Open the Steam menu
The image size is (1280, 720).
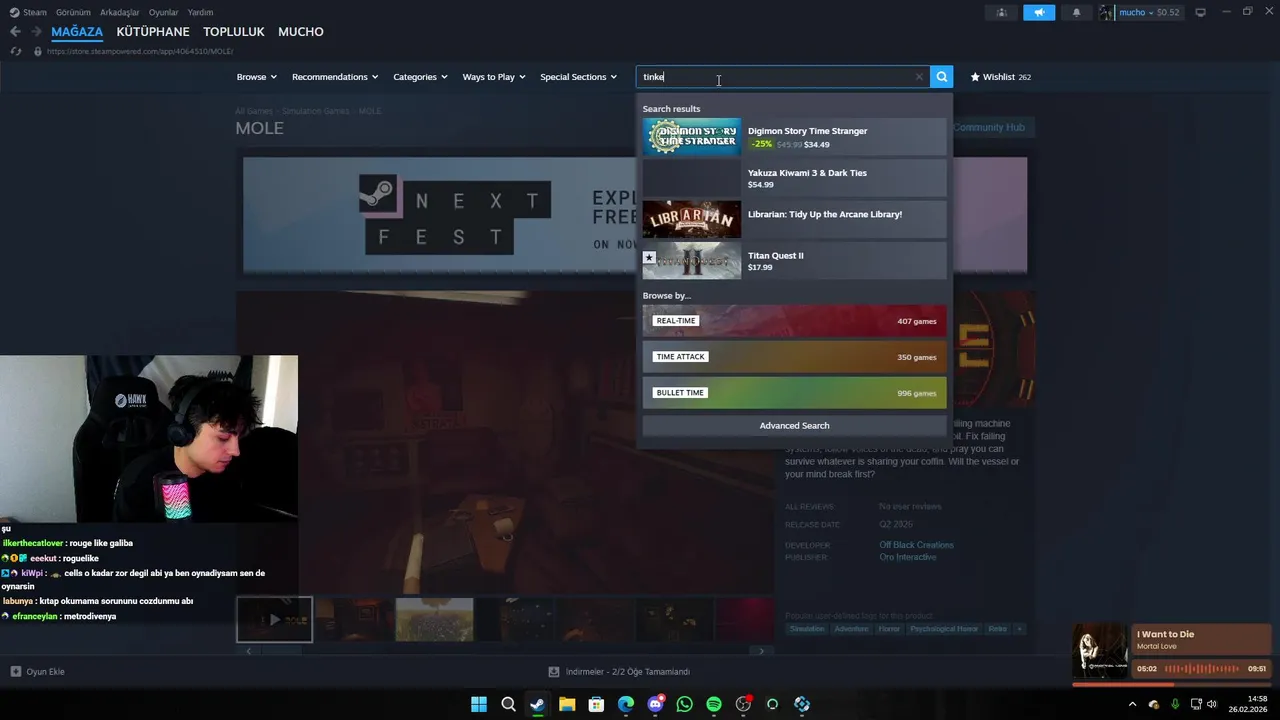[28, 12]
